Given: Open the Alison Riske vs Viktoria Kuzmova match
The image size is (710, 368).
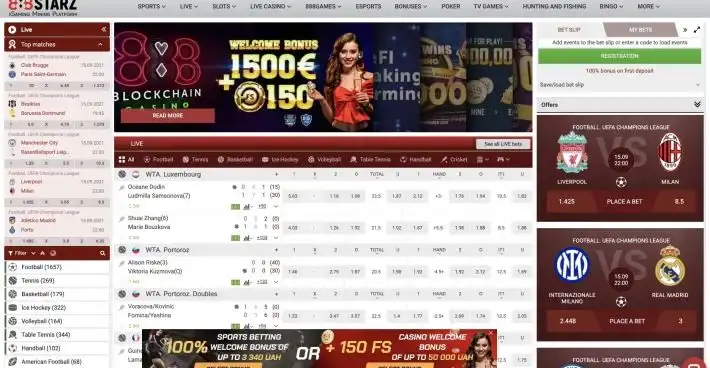Looking at the screenshot, I should click(x=155, y=267).
